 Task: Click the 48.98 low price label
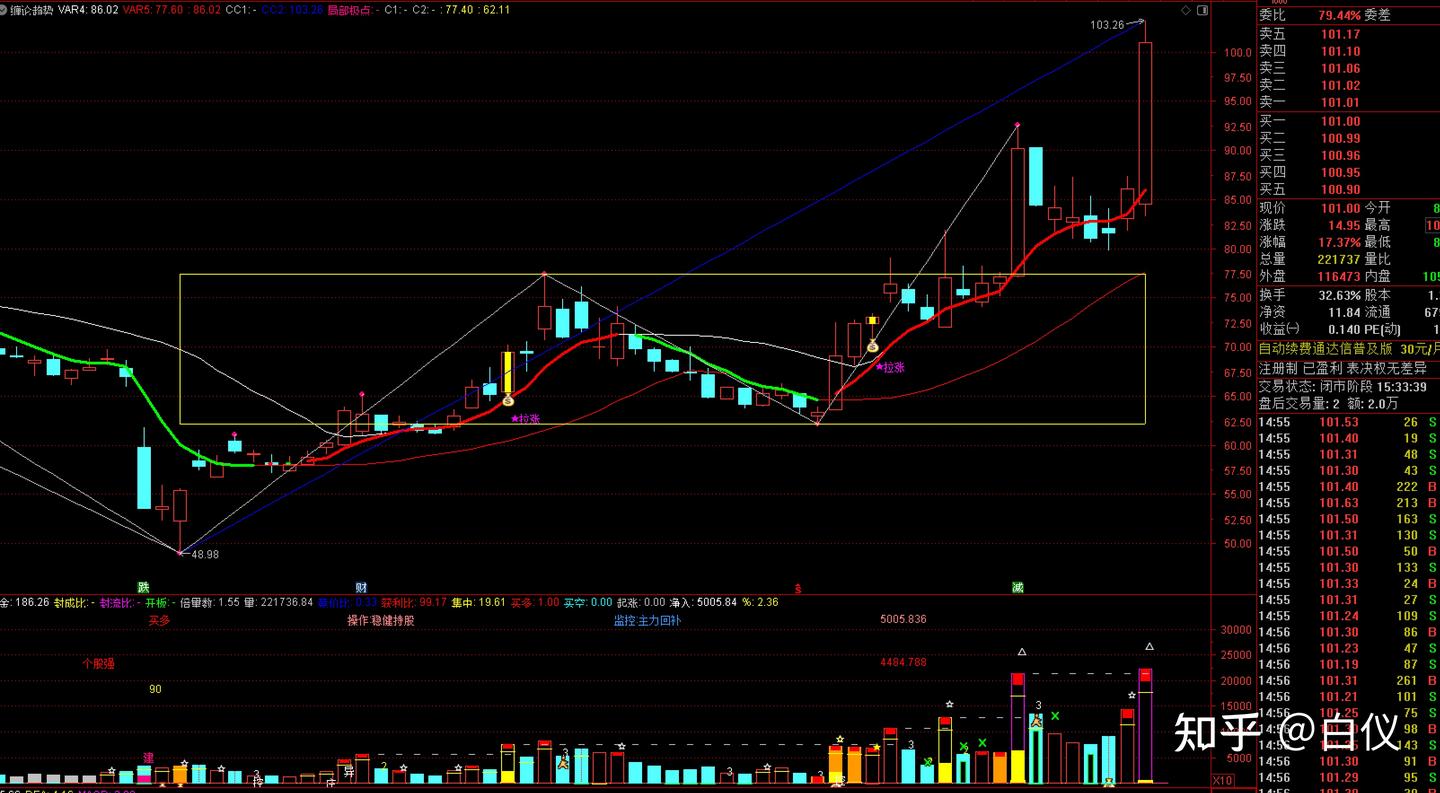[205, 554]
